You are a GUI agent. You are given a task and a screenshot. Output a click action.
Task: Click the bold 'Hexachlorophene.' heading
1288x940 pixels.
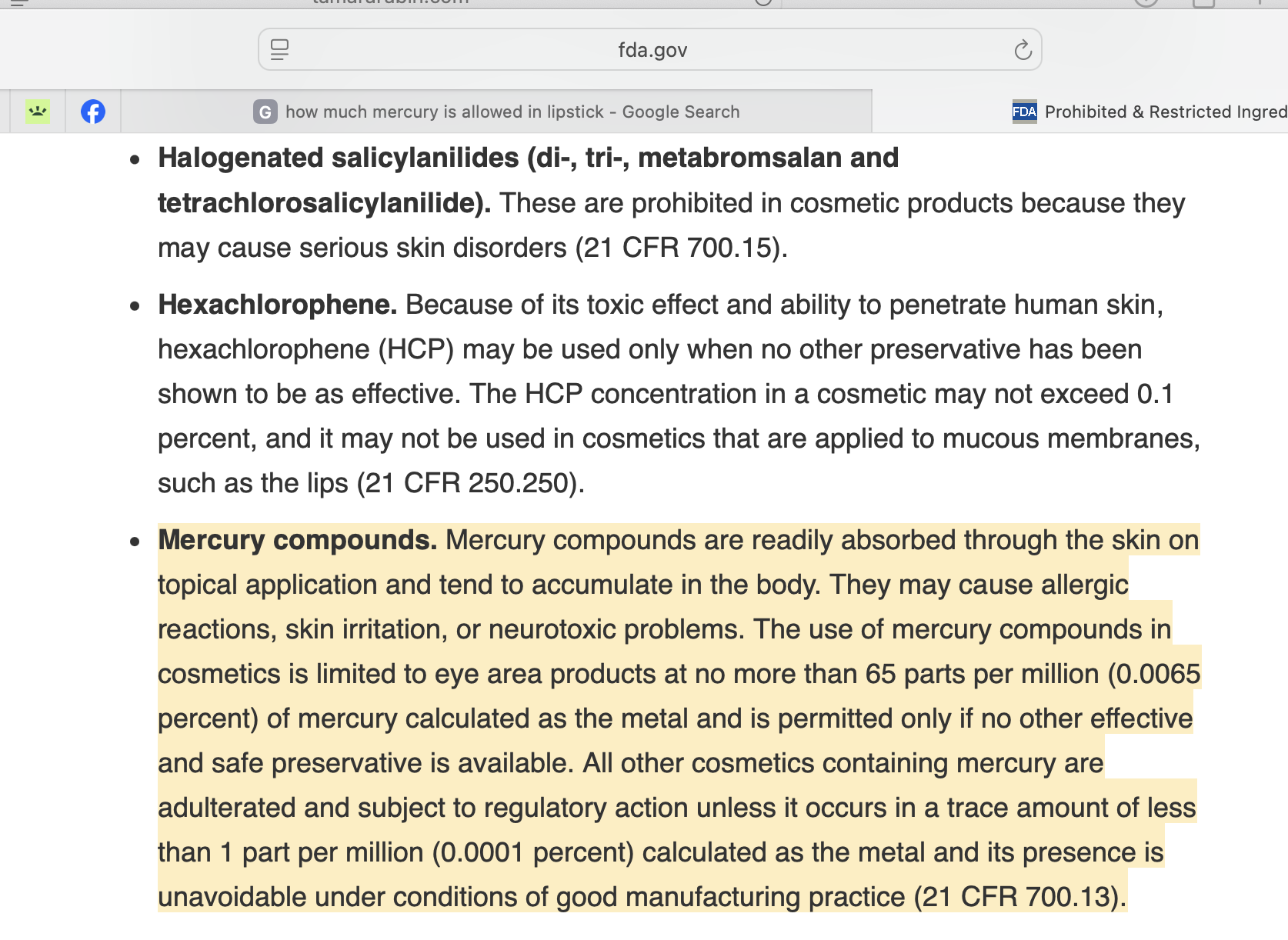click(x=277, y=305)
